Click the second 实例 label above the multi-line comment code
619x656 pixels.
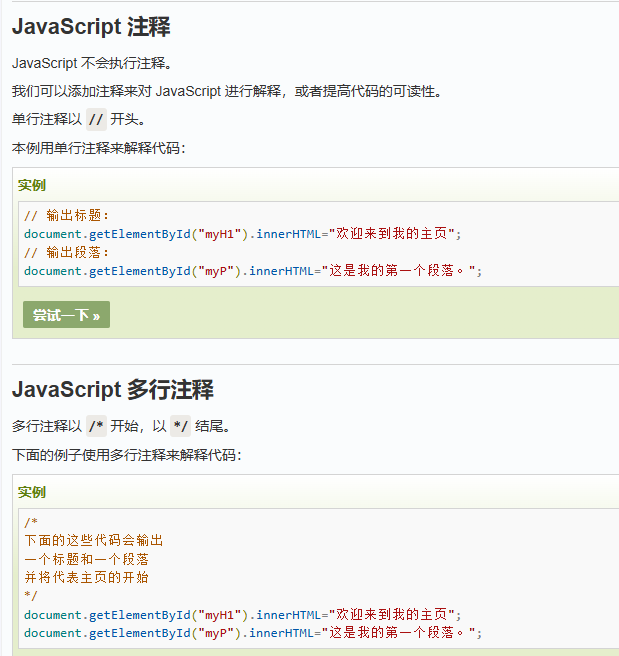pyautogui.click(x=32, y=492)
